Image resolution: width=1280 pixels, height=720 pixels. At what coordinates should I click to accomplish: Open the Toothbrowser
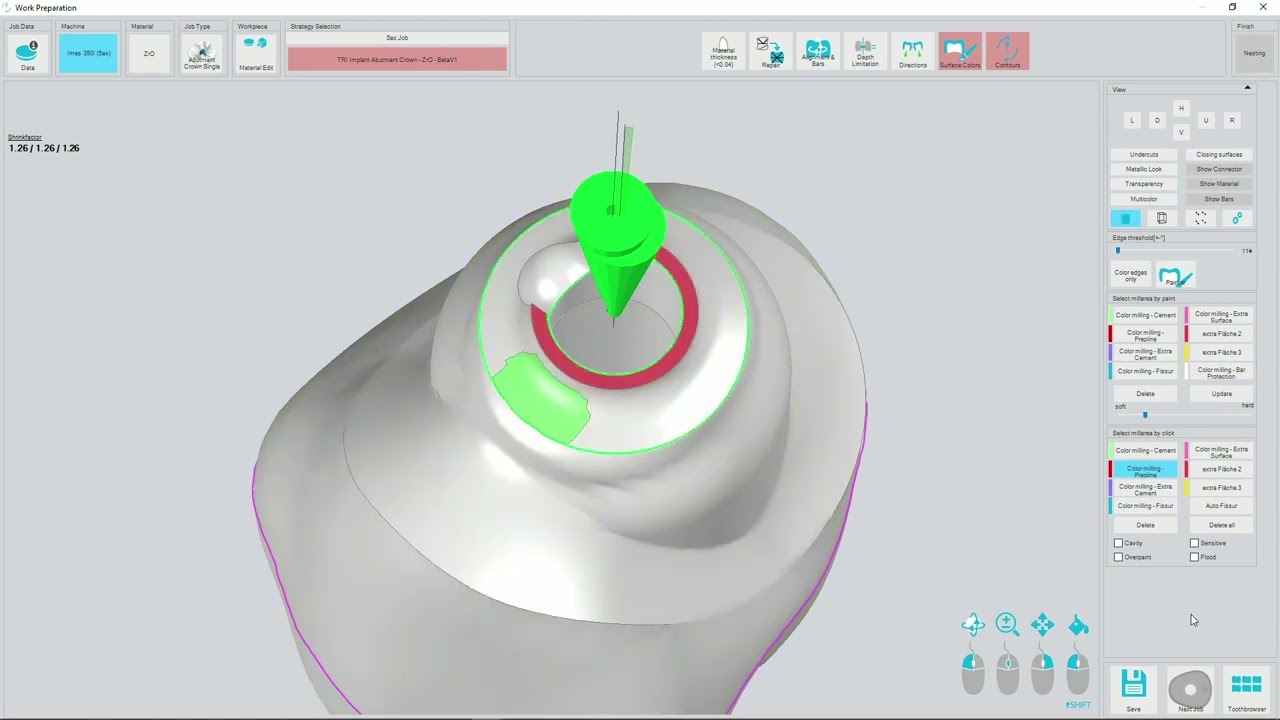click(x=1246, y=689)
